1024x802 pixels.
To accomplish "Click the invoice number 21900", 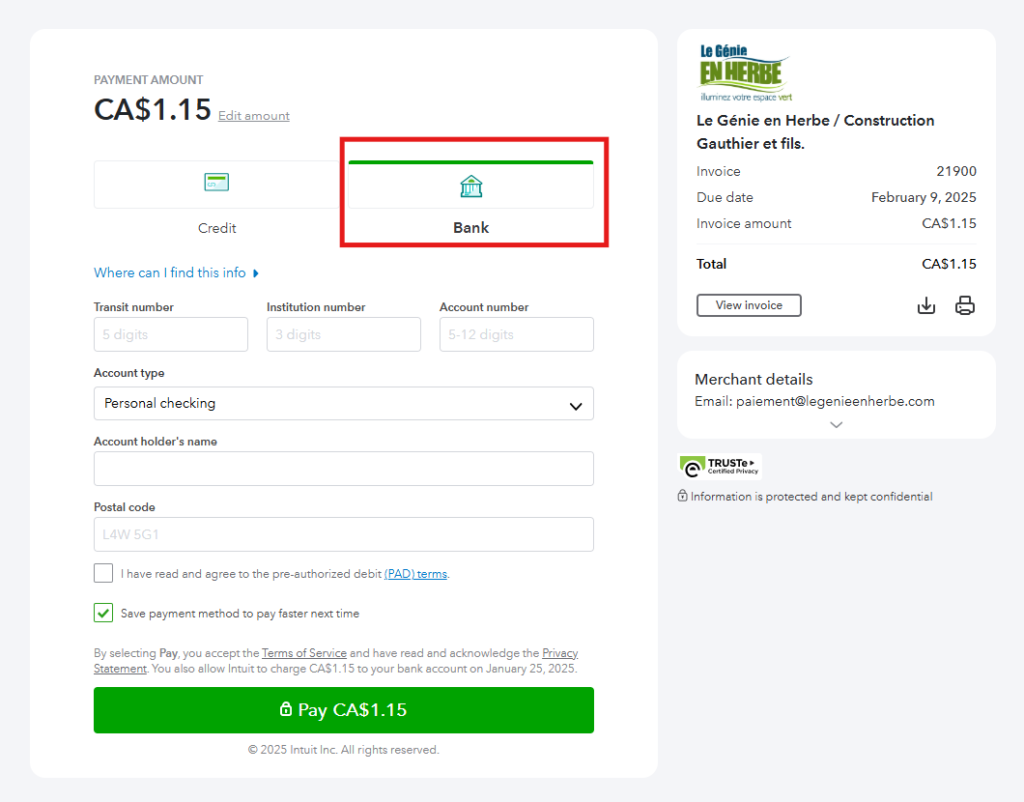I will click(956, 171).
